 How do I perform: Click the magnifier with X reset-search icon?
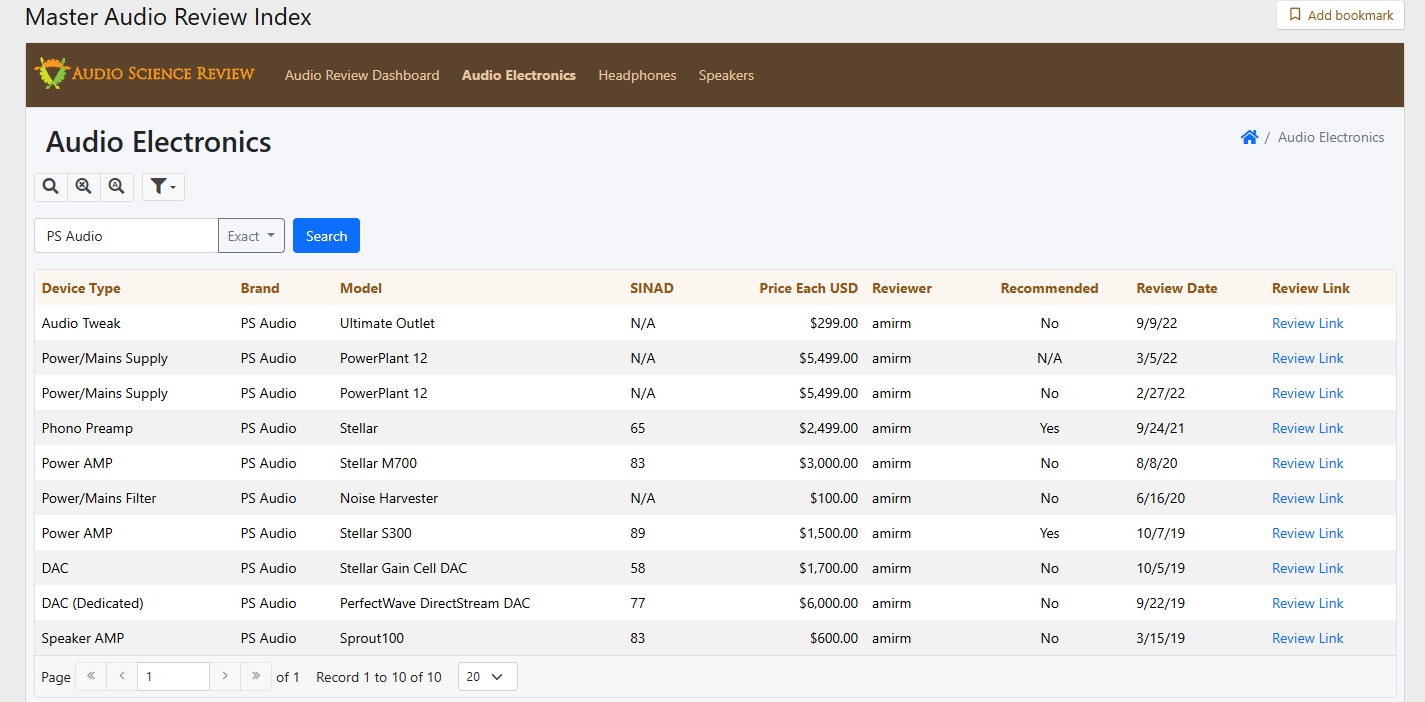(x=84, y=187)
